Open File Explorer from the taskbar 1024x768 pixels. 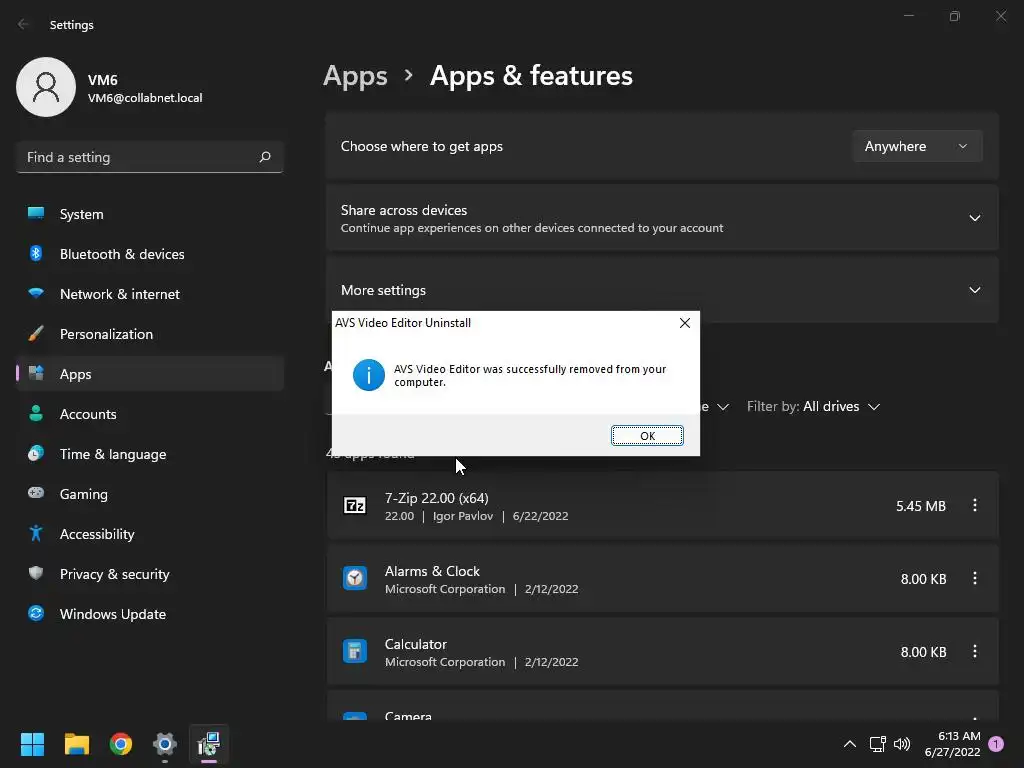click(77, 744)
